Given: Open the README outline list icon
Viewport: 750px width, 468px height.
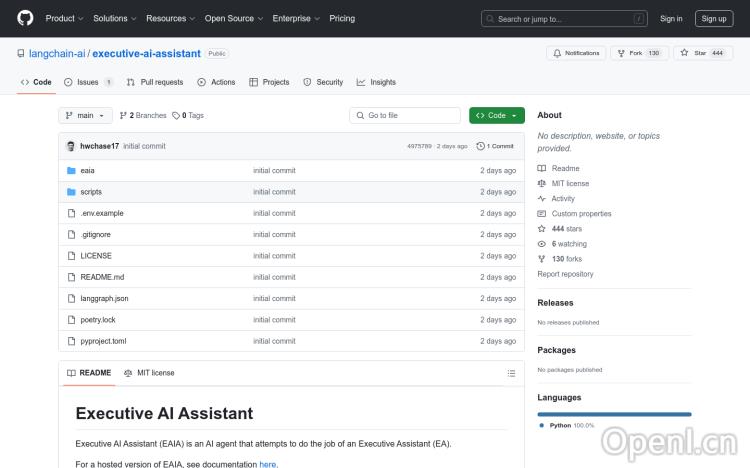Looking at the screenshot, I should point(512,373).
